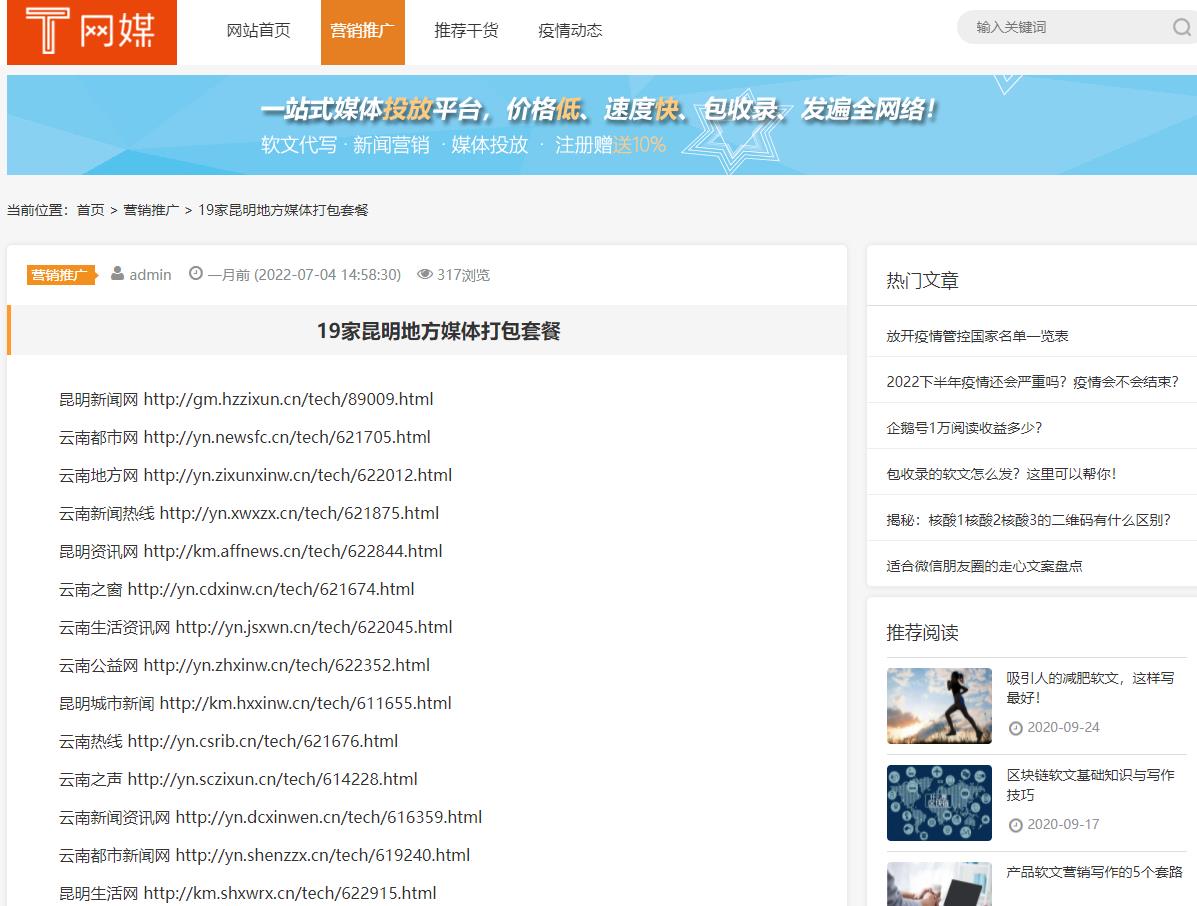
Task: Click the thumbnail beside 产品软文营销写作的5个套路
Action: click(x=939, y=884)
